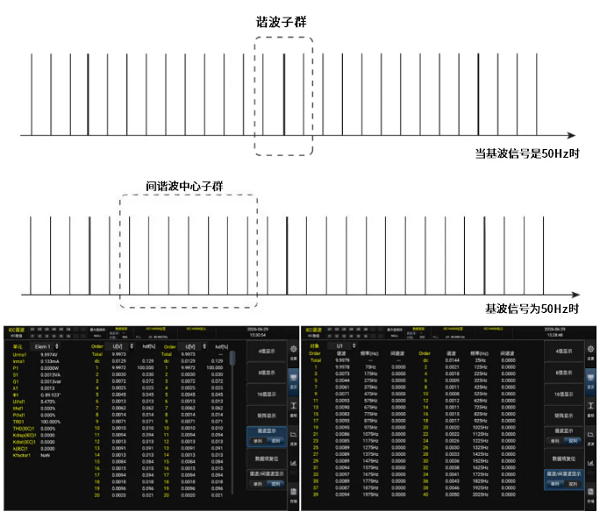Click the 75Hz frequency cell on right screen
Image resolution: width=600 pixels, height=519 pixels.
371,367
